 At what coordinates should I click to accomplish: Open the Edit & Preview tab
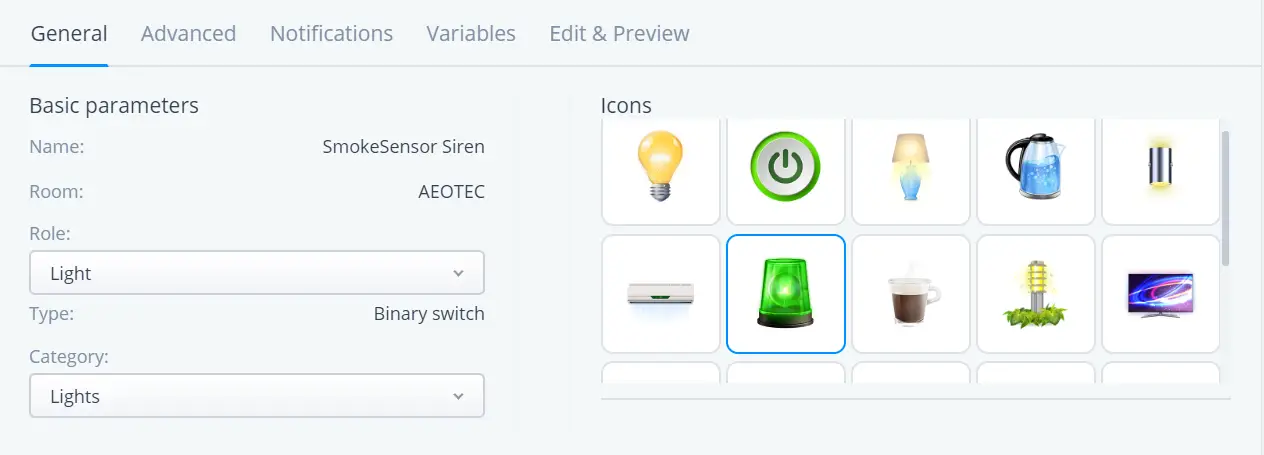coord(619,33)
